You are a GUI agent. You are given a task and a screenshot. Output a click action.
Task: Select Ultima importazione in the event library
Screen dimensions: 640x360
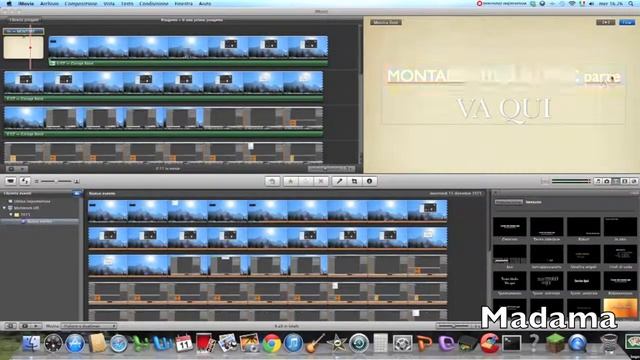pyautogui.click(x=32, y=201)
